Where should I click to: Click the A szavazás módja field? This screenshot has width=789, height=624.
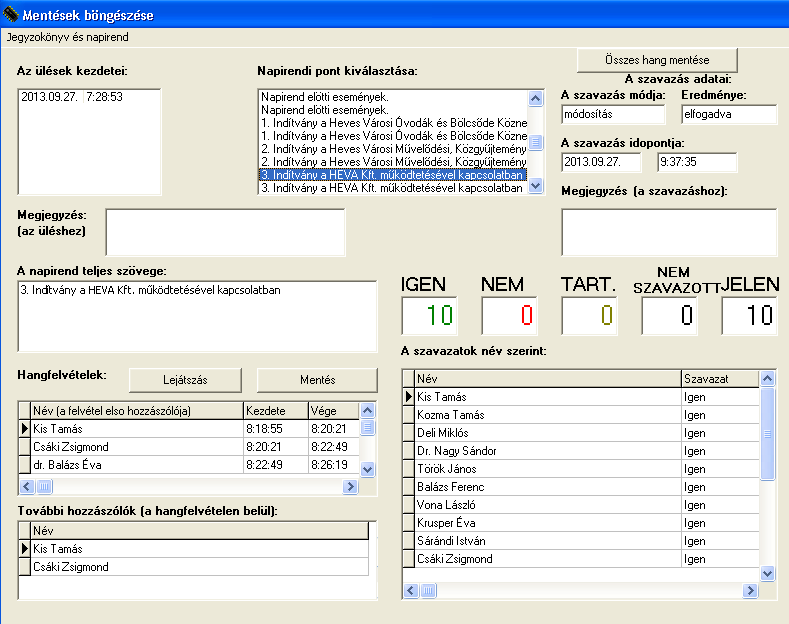click(613, 114)
